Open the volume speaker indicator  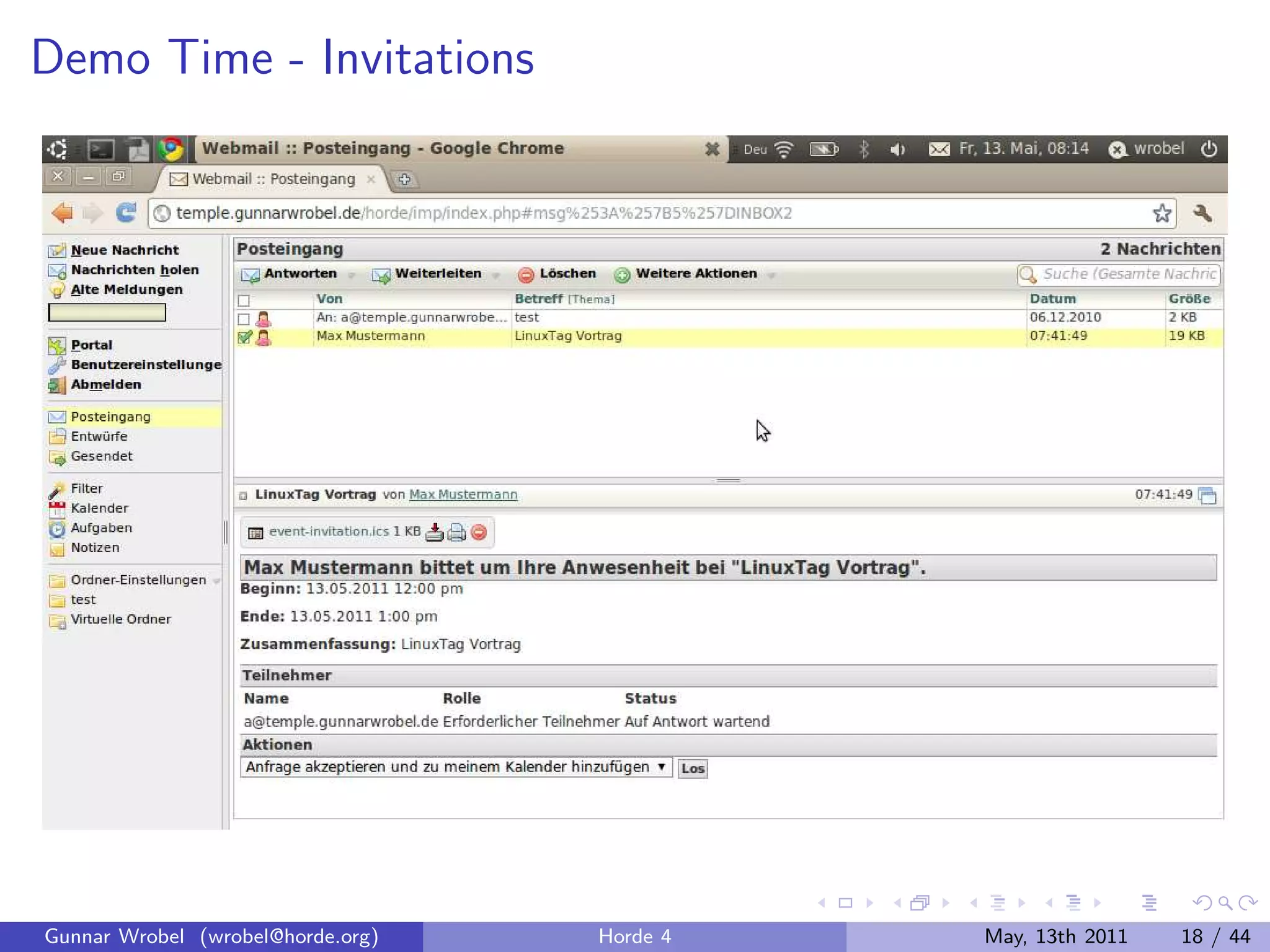click(897, 149)
